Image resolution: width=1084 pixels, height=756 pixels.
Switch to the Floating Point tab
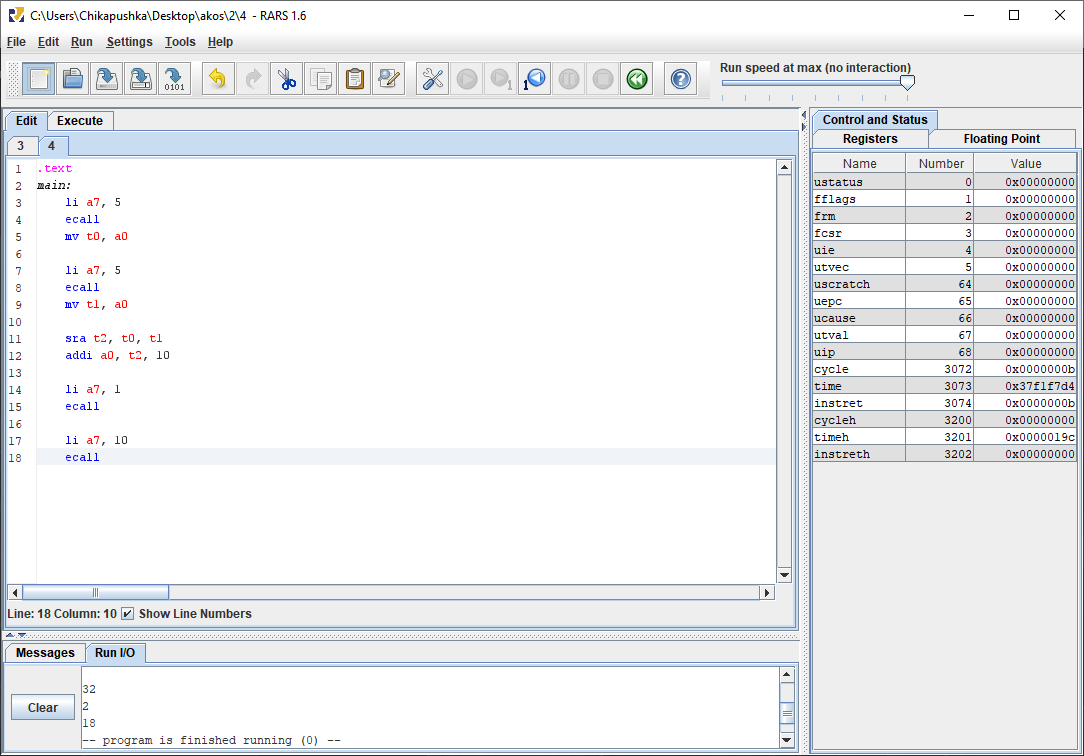(x=1001, y=139)
